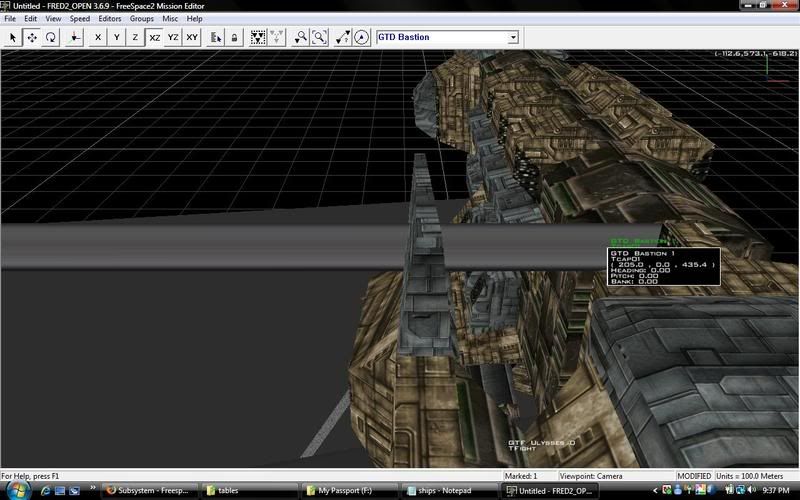Activate the select and rotate tool
Screen dimensions: 800x500
point(51,37)
